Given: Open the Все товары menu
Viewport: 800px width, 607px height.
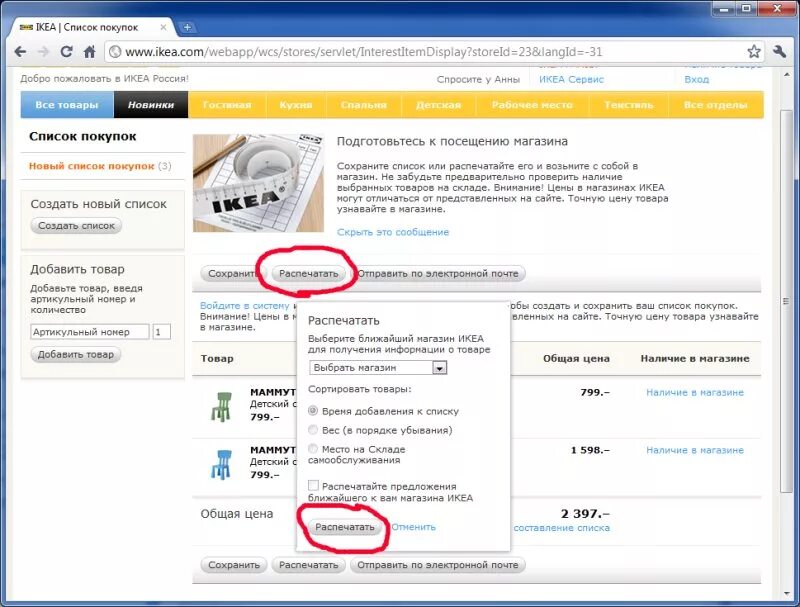Looking at the screenshot, I should pos(67,105).
